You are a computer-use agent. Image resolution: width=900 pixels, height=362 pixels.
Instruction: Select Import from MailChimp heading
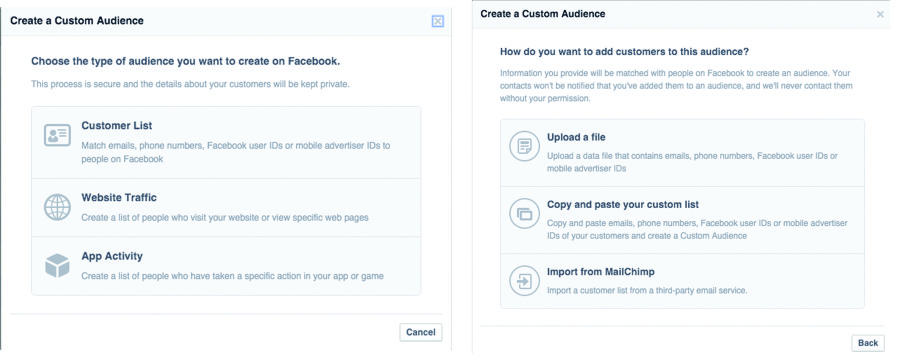tap(600, 272)
